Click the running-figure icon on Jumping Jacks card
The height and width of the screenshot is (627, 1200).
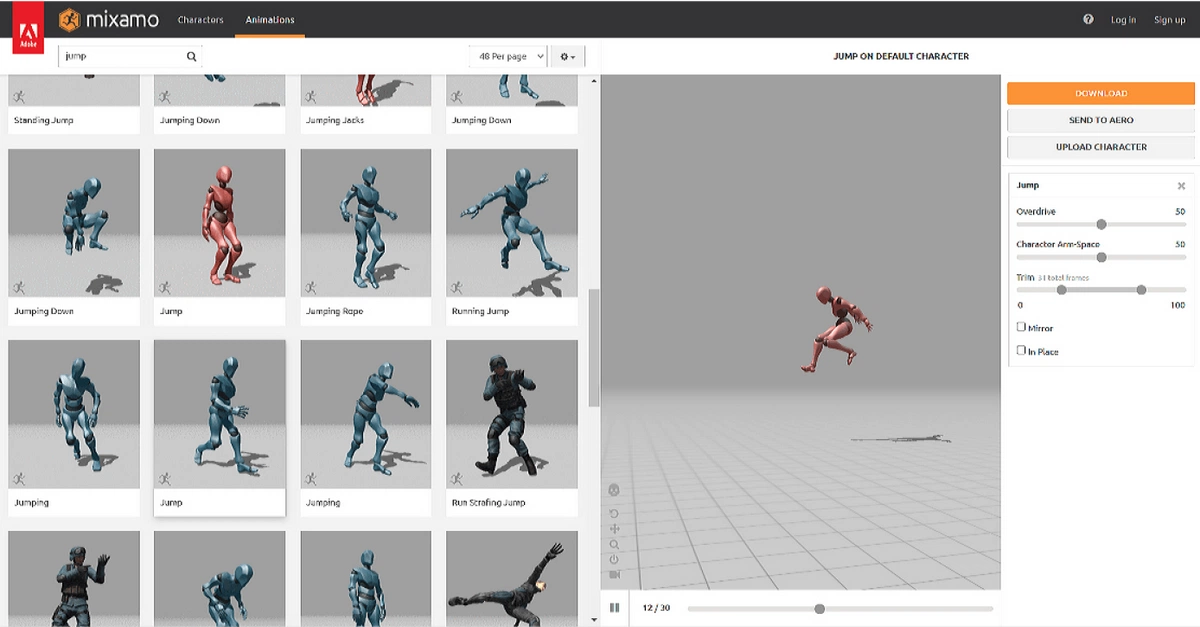pyautogui.click(x=311, y=96)
